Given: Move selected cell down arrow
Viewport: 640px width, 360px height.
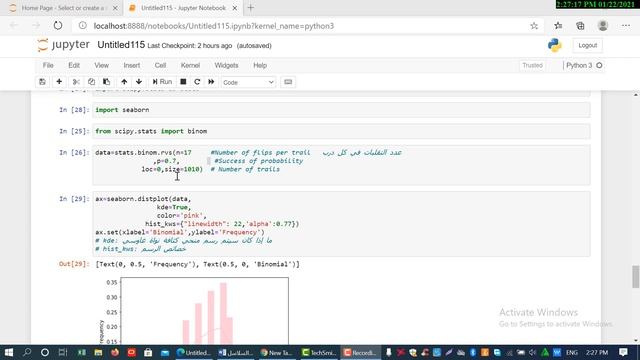Looking at the screenshot, I should 139,82.
